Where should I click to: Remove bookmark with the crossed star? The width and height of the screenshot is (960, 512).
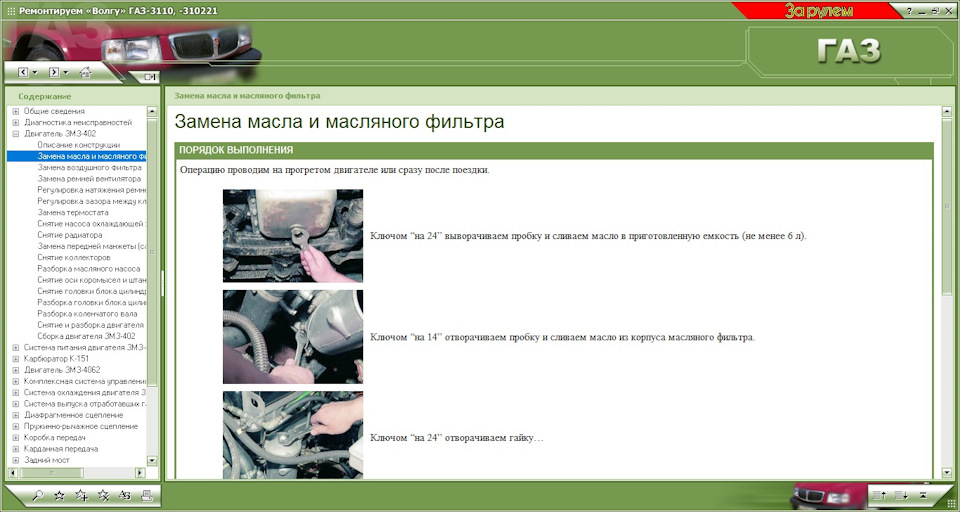(x=103, y=495)
